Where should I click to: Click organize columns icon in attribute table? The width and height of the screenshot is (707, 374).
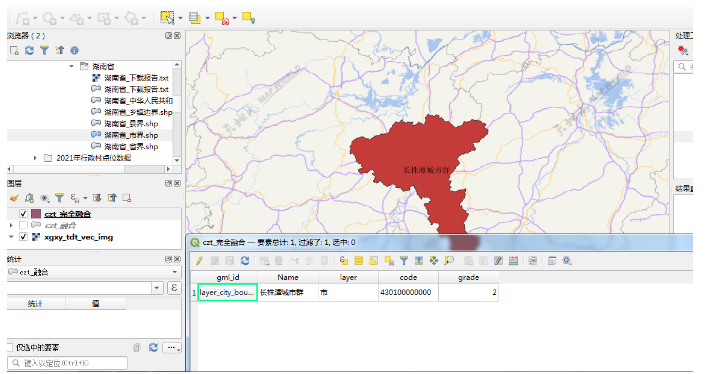point(498,260)
